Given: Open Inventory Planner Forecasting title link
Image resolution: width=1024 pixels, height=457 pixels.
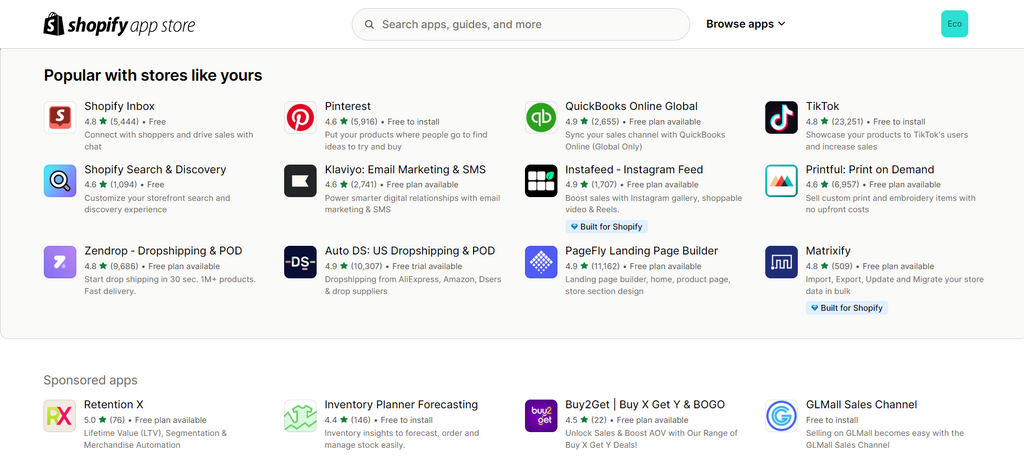Looking at the screenshot, I should 401,405.
